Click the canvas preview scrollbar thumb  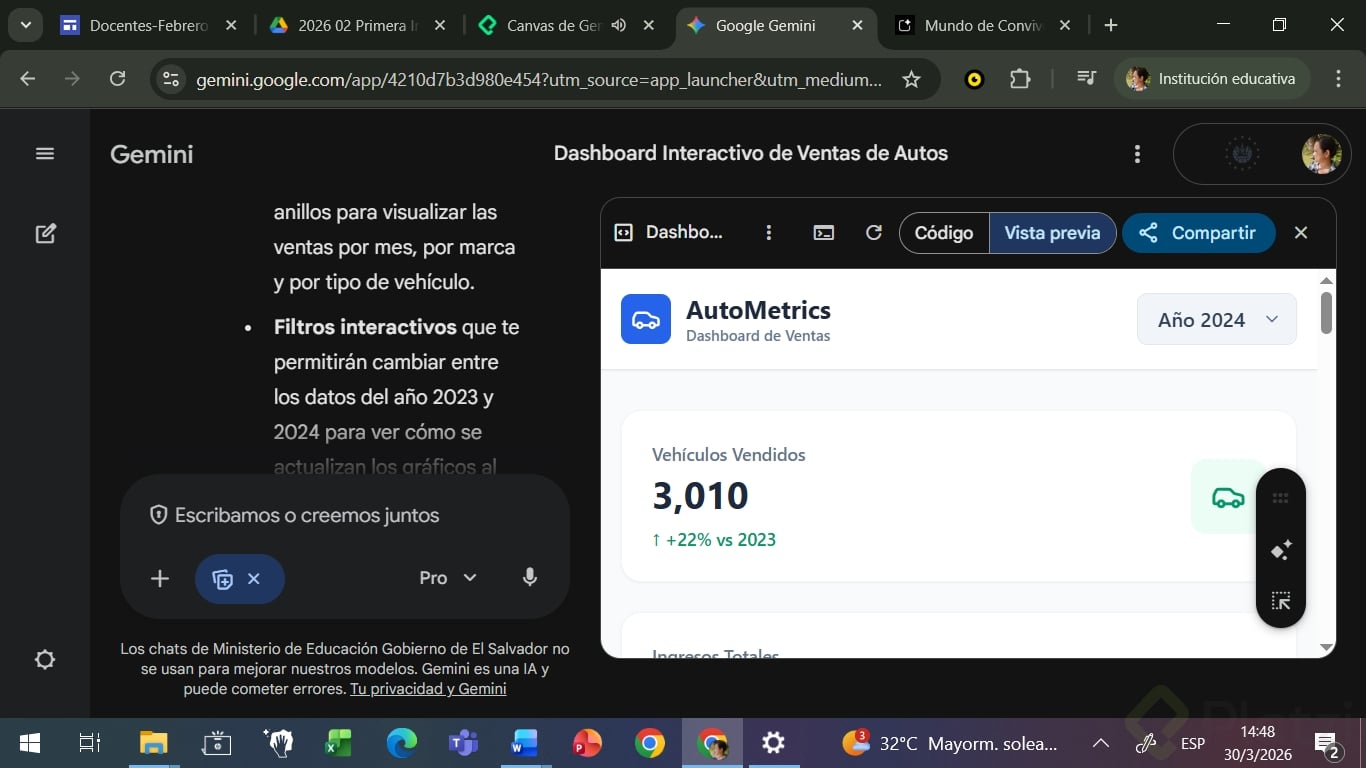pyautogui.click(x=1327, y=312)
